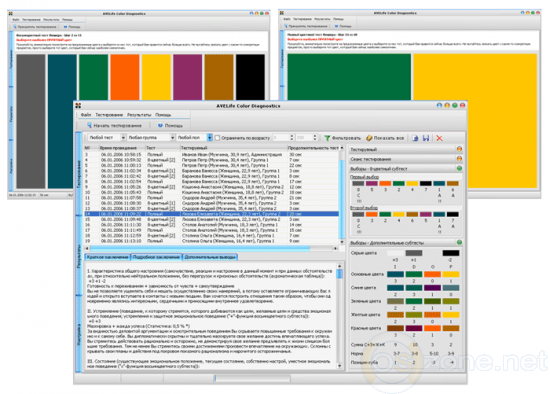
Task: Open the Тестирование menu in front window
Action: pos(109,115)
